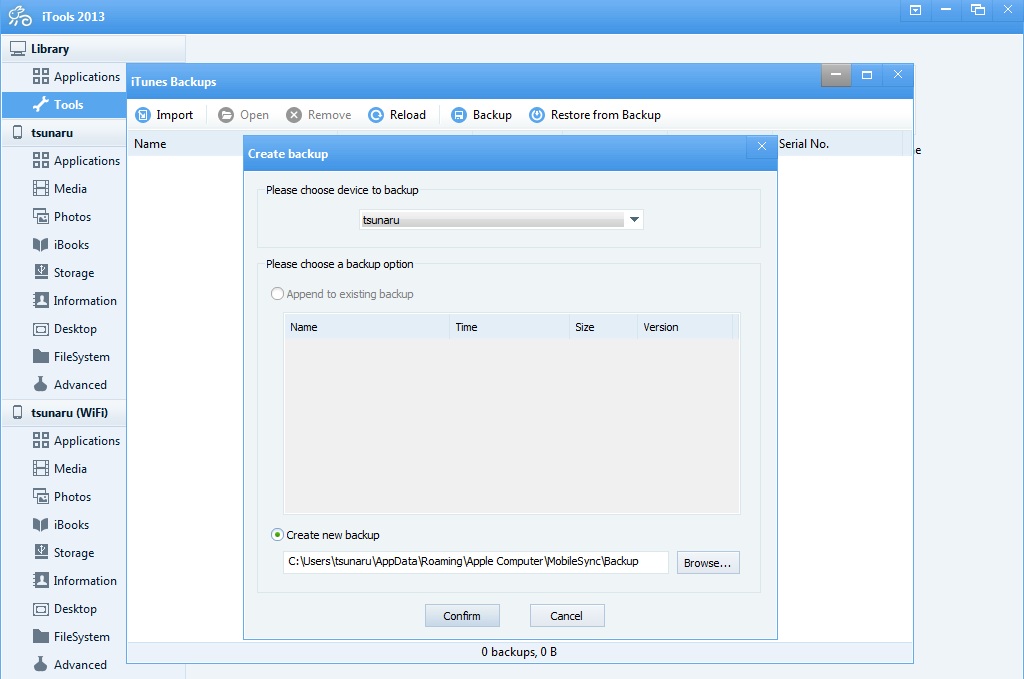The height and width of the screenshot is (679, 1024).
Task: Select the tsunaru (WiFi) device header
Action: pos(65,413)
